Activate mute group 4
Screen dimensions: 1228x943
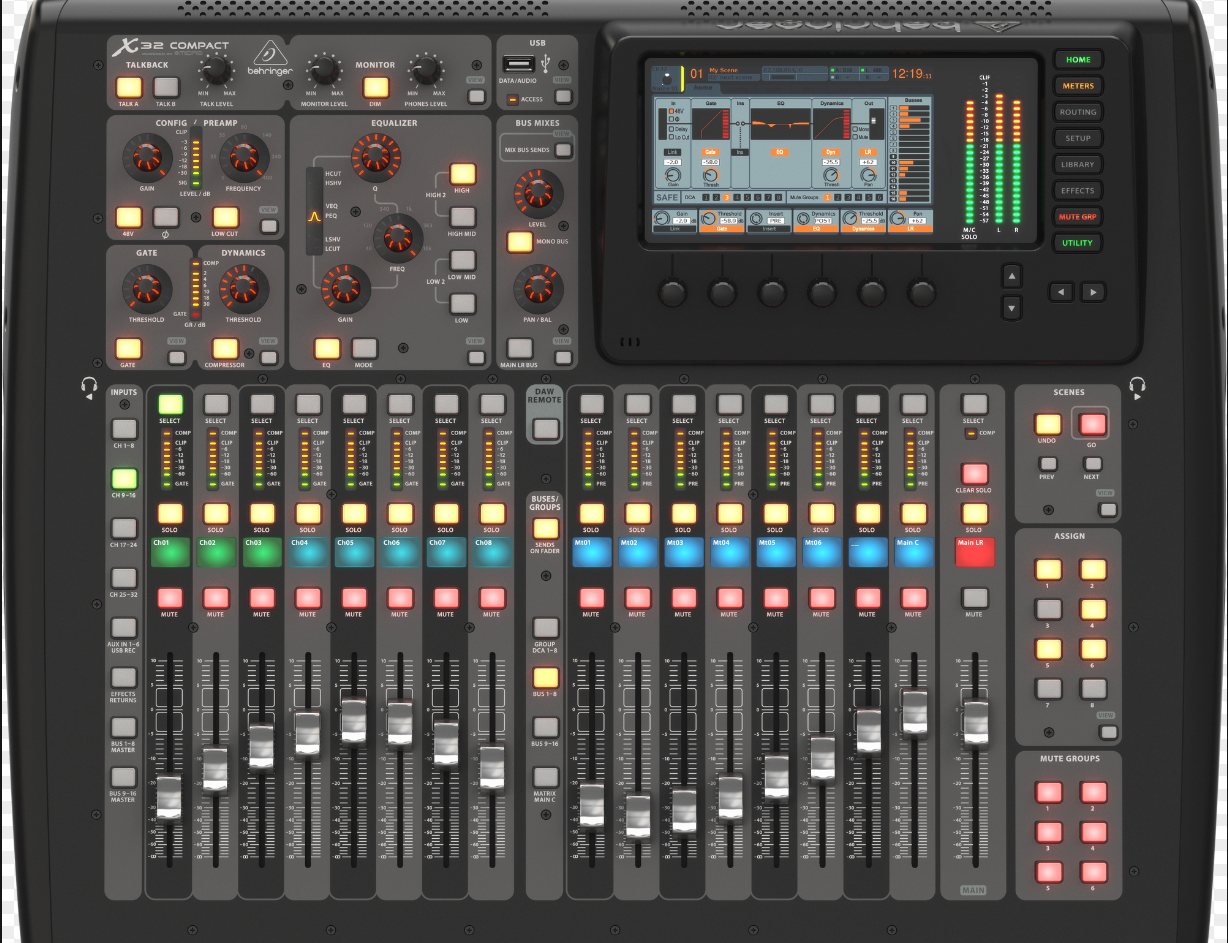(x=1092, y=832)
